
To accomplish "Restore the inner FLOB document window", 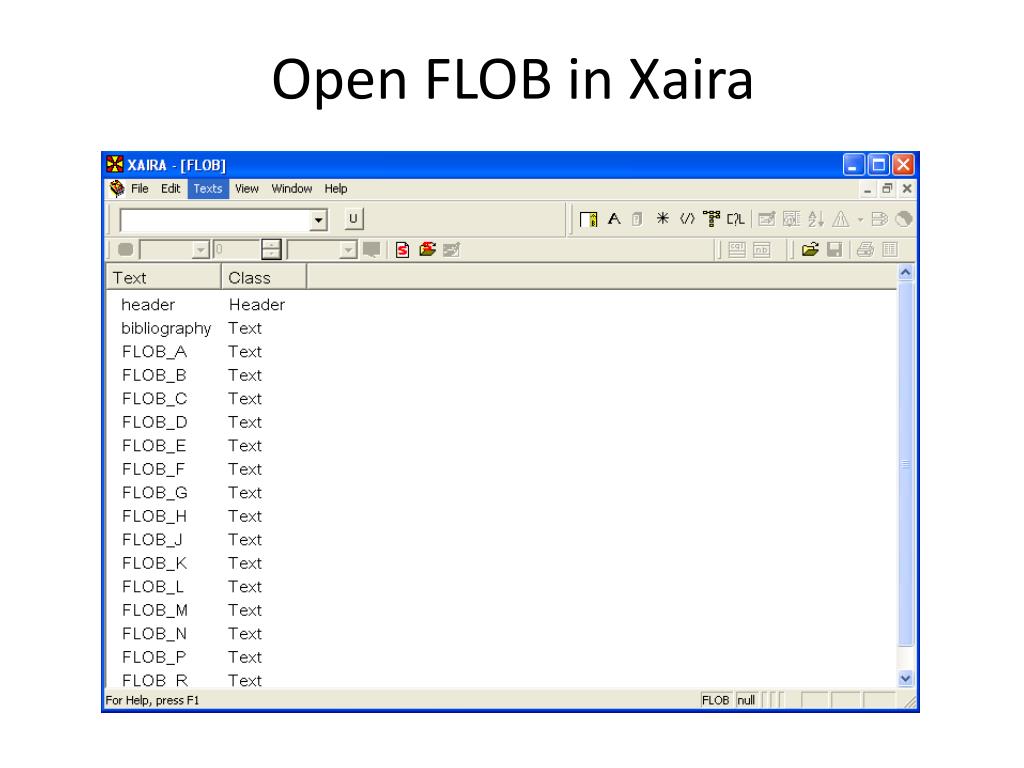I will pyautogui.click(x=887, y=189).
